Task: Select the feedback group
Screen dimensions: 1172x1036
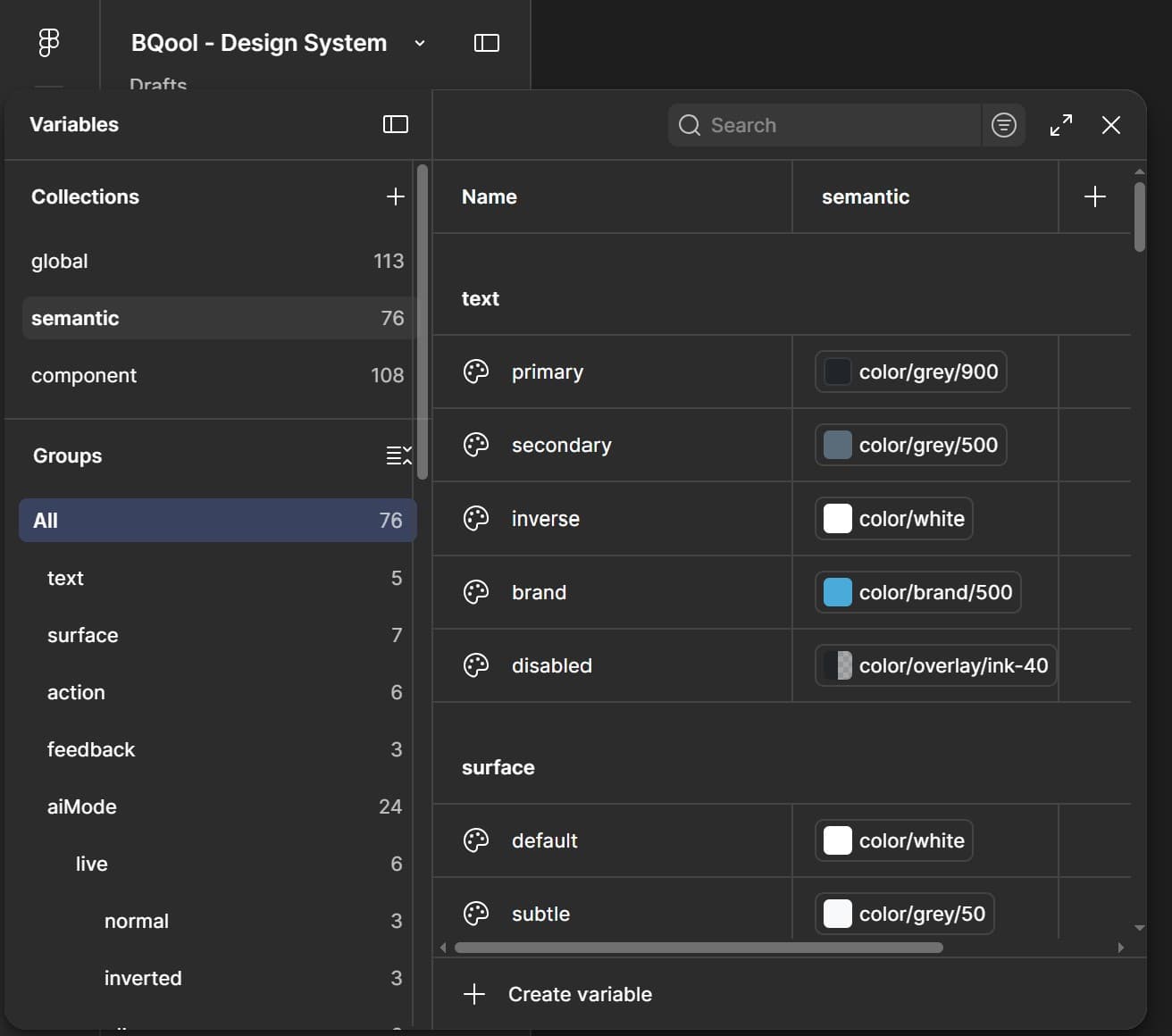Action: click(x=218, y=749)
